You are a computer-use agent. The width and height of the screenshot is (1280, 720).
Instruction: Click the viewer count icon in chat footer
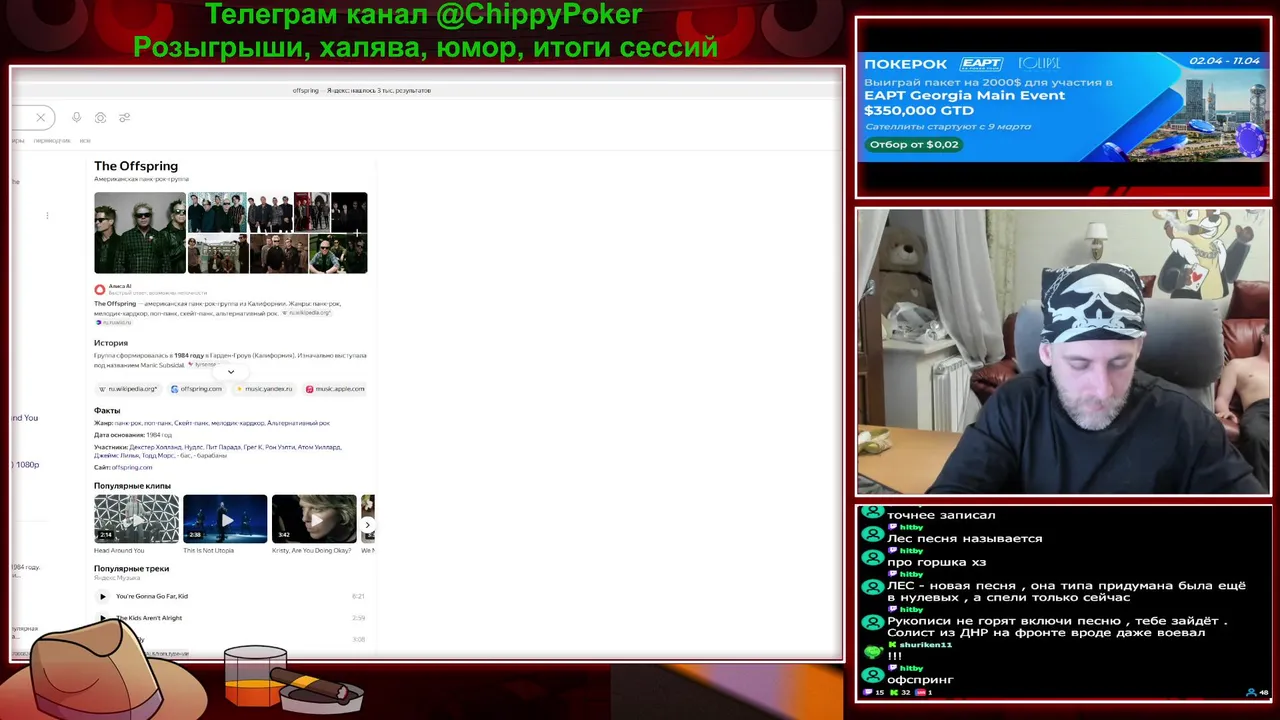tap(1251, 692)
